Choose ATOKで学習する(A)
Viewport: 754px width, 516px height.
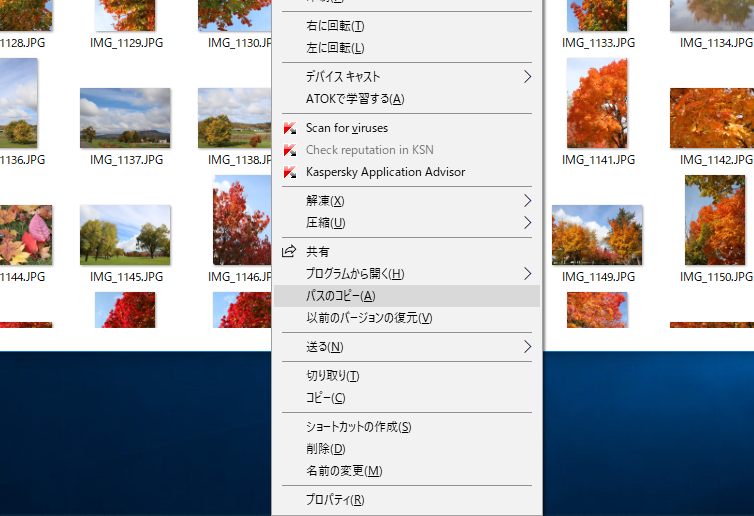tap(407, 99)
